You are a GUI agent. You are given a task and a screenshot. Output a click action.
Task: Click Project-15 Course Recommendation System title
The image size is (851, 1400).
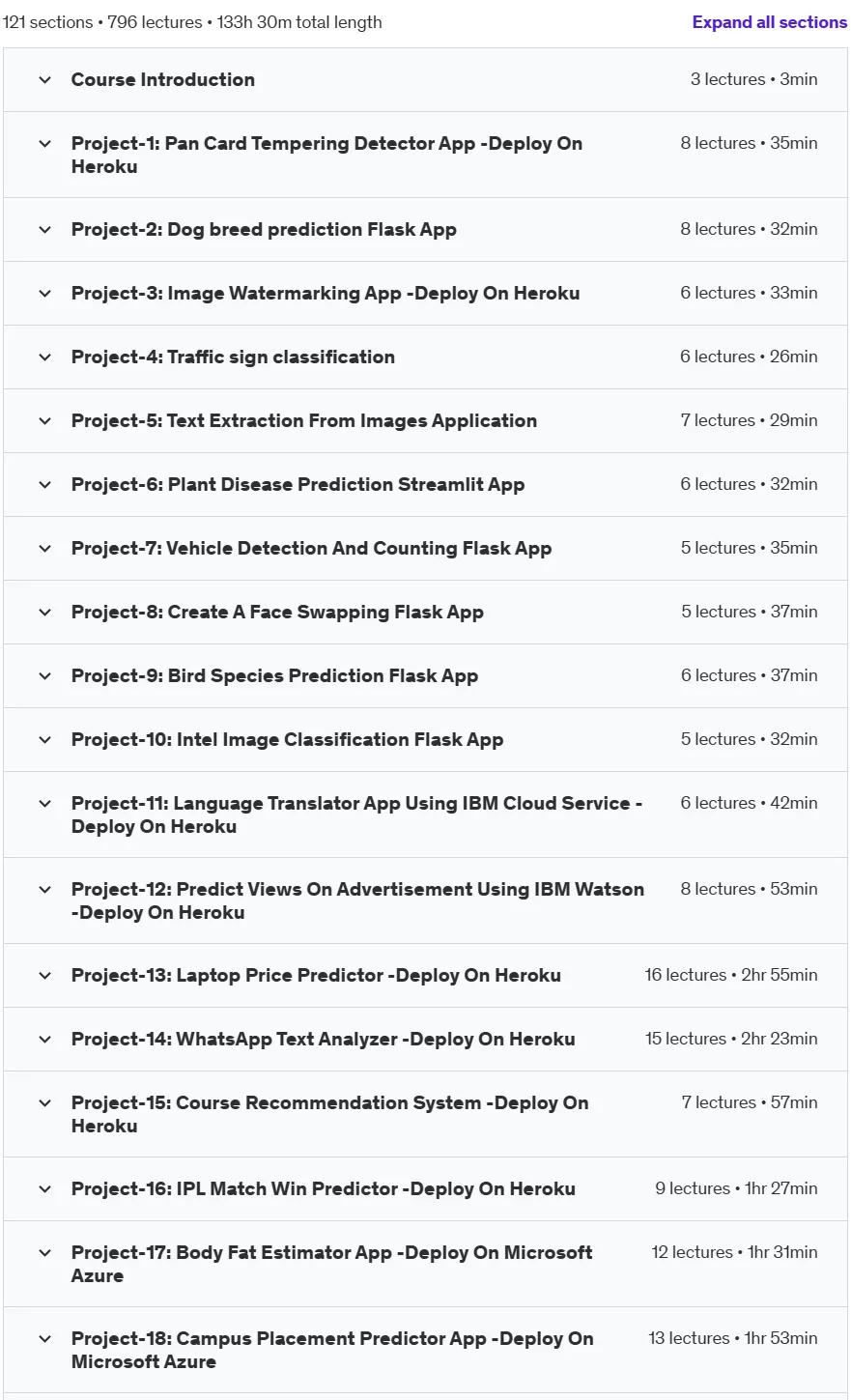pyautogui.click(x=329, y=1114)
